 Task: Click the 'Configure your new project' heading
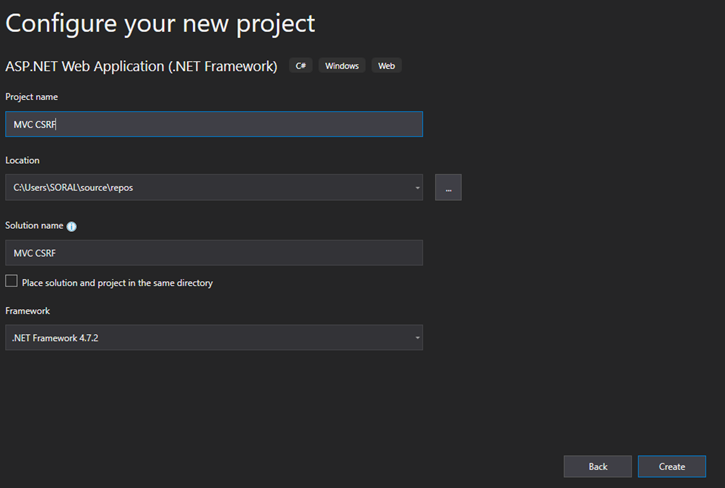pyautogui.click(x=160, y=24)
